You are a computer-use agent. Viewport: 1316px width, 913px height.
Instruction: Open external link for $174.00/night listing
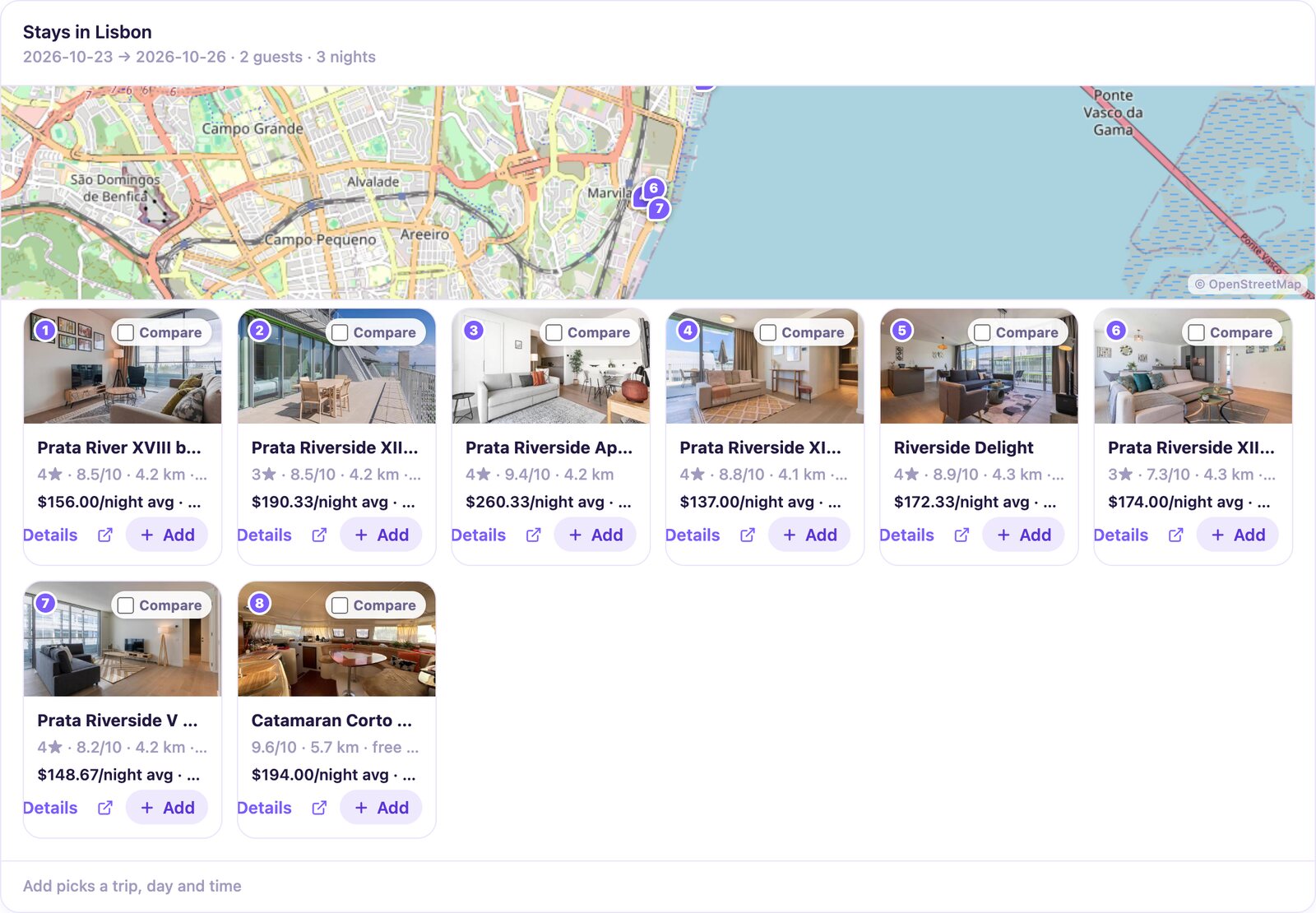point(1175,535)
